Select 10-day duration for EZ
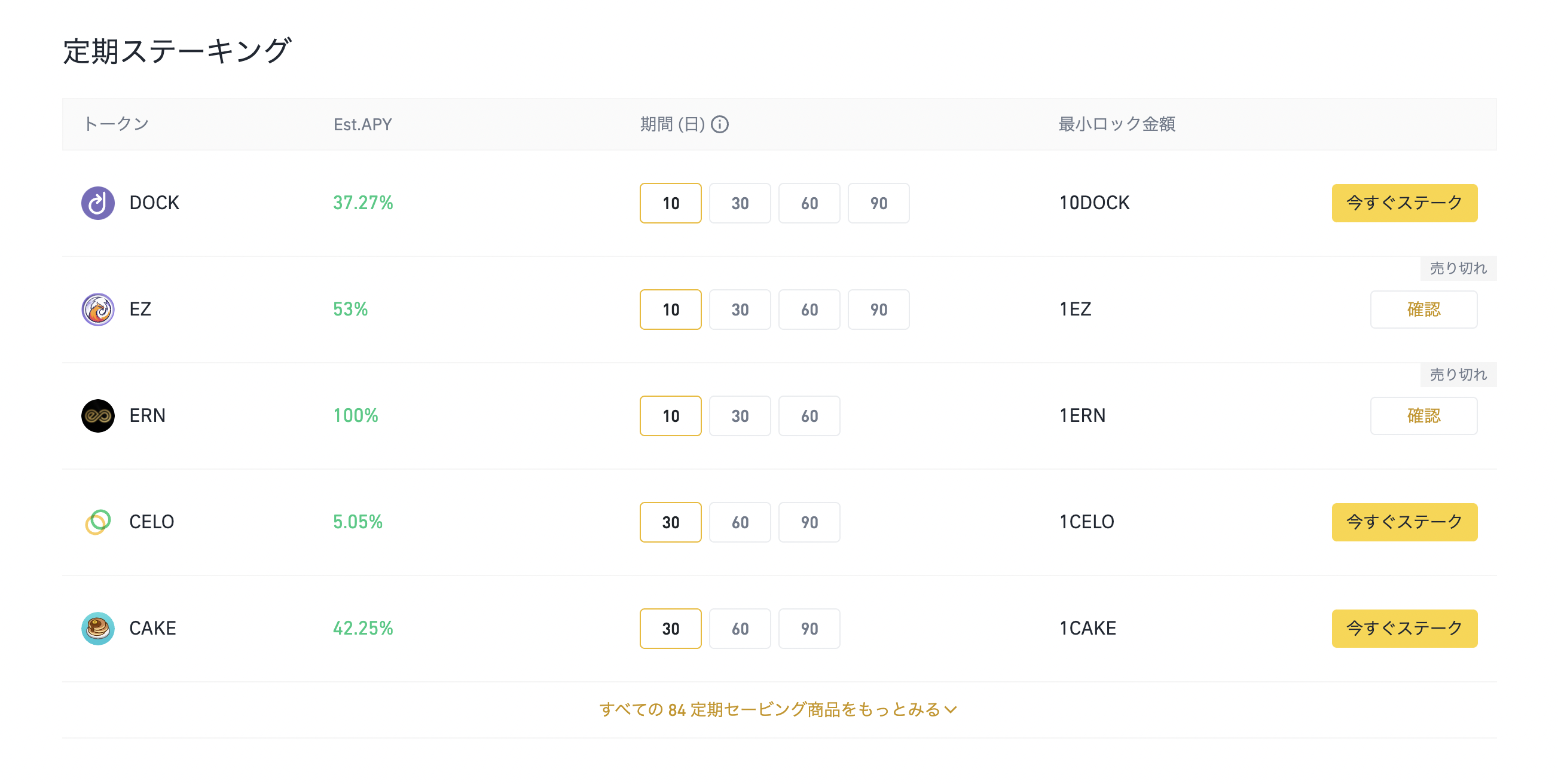1558x784 pixels. (x=671, y=310)
